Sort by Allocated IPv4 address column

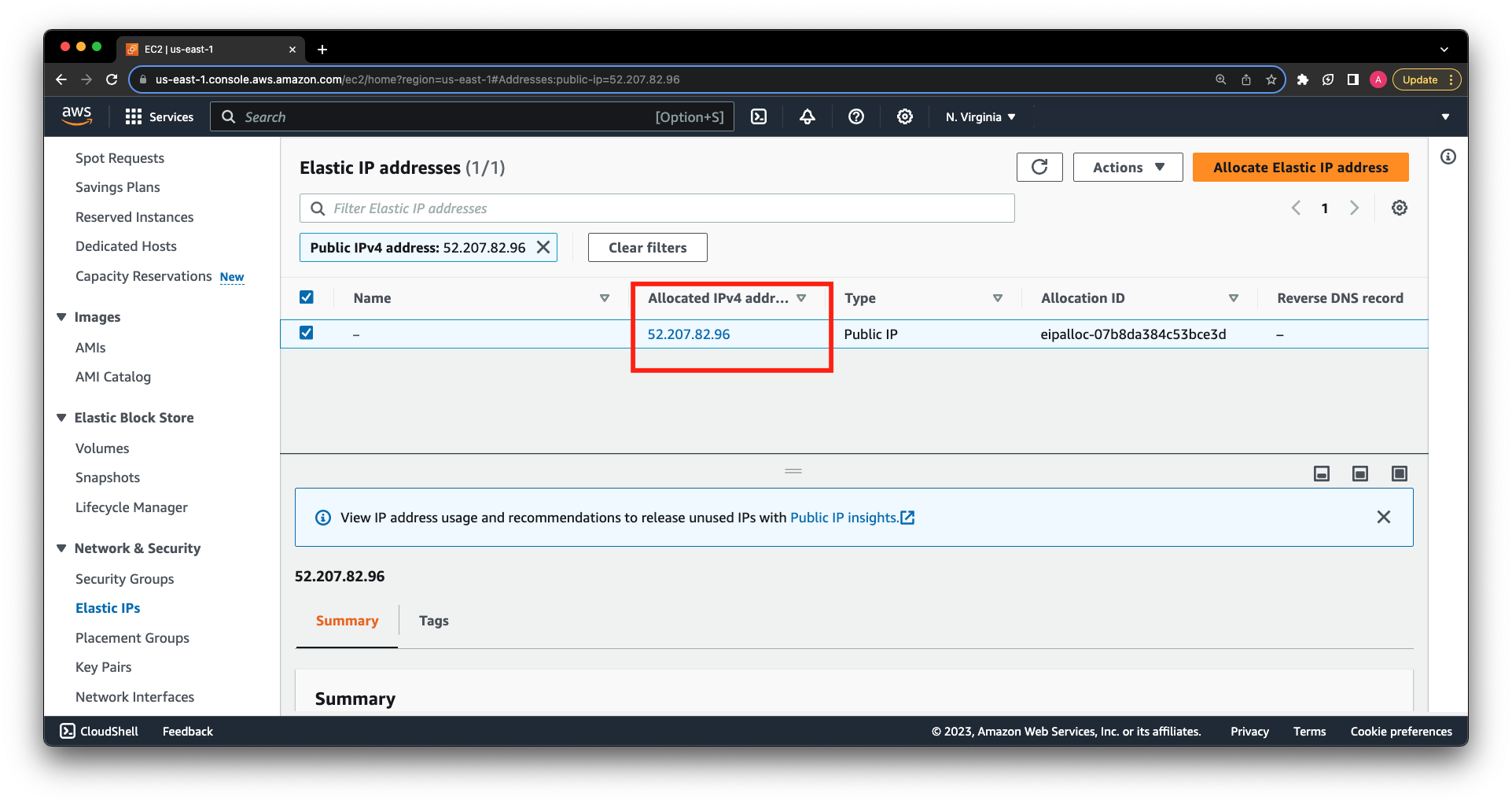pyautogui.click(x=801, y=298)
